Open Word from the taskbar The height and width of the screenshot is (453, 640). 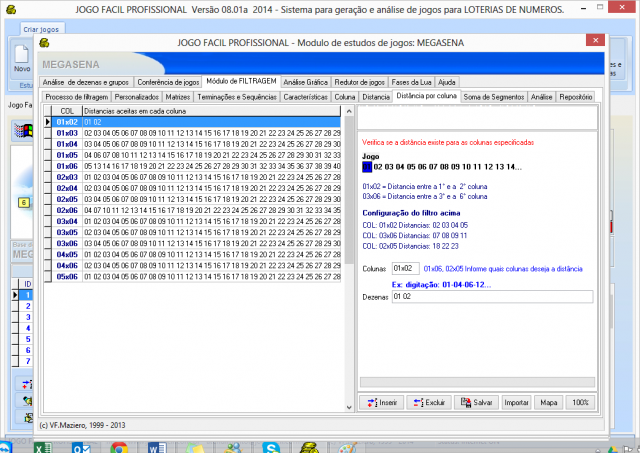click(156, 447)
